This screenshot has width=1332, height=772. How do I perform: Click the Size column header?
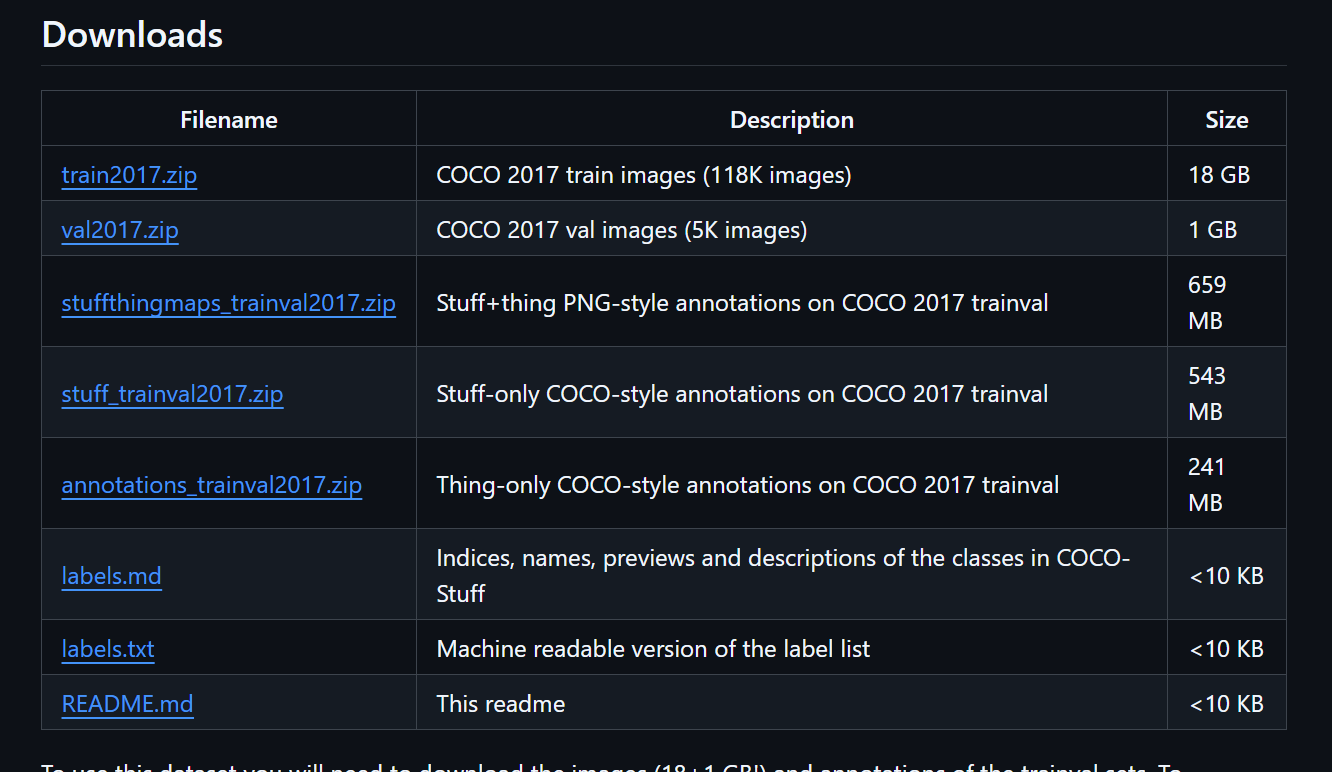point(1226,119)
